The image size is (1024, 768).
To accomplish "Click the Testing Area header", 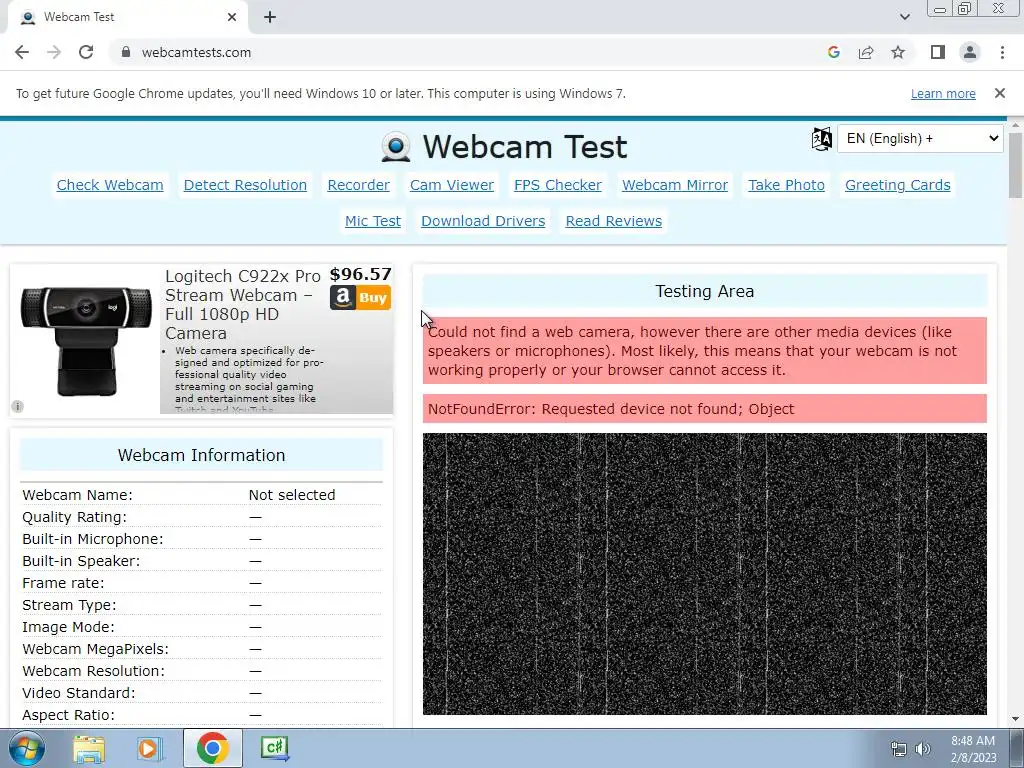I will tap(705, 291).
